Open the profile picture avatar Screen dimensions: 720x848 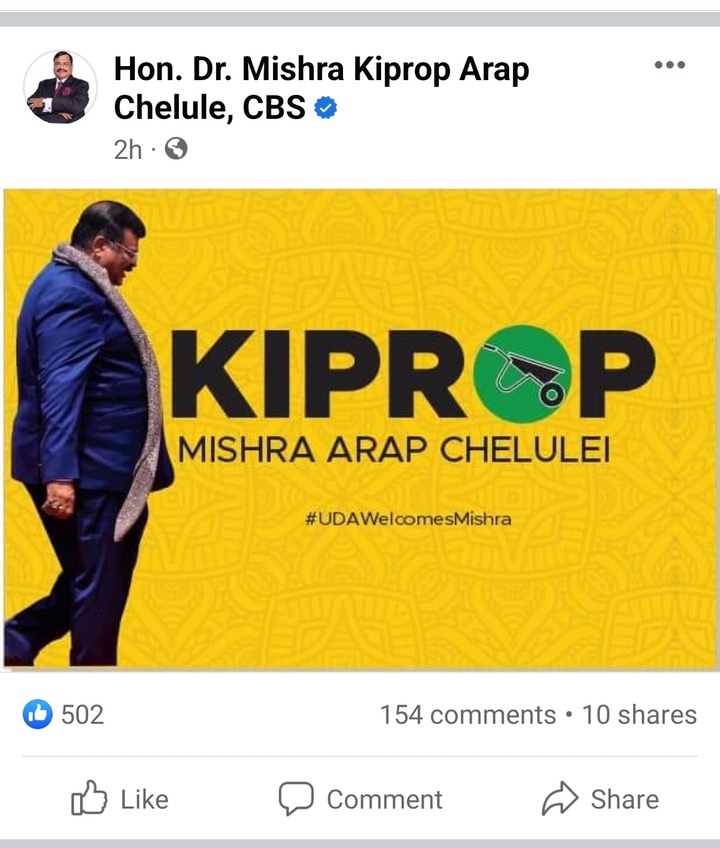(x=60, y=87)
